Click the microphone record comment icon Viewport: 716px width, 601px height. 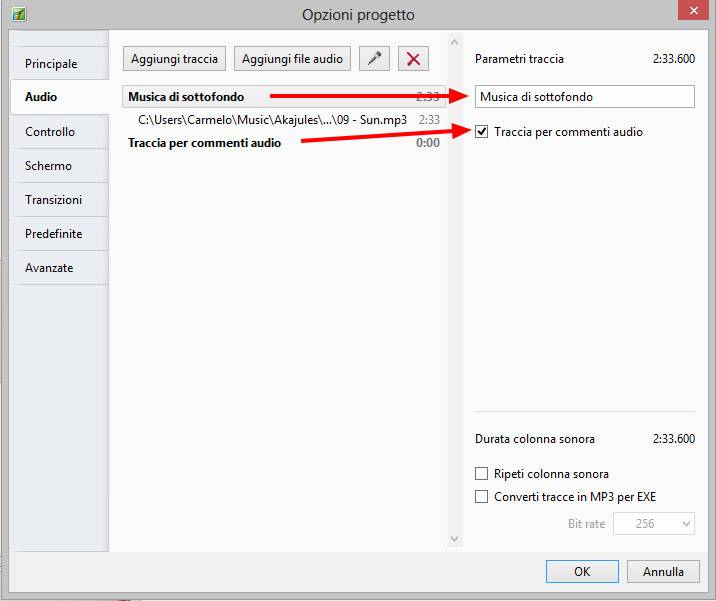click(x=374, y=59)
